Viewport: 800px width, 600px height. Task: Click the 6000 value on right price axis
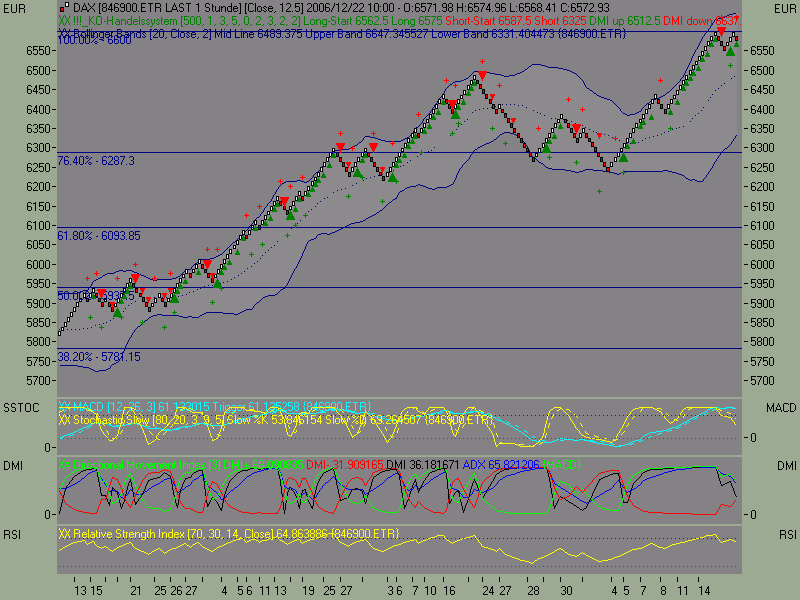tap(762, 264)
